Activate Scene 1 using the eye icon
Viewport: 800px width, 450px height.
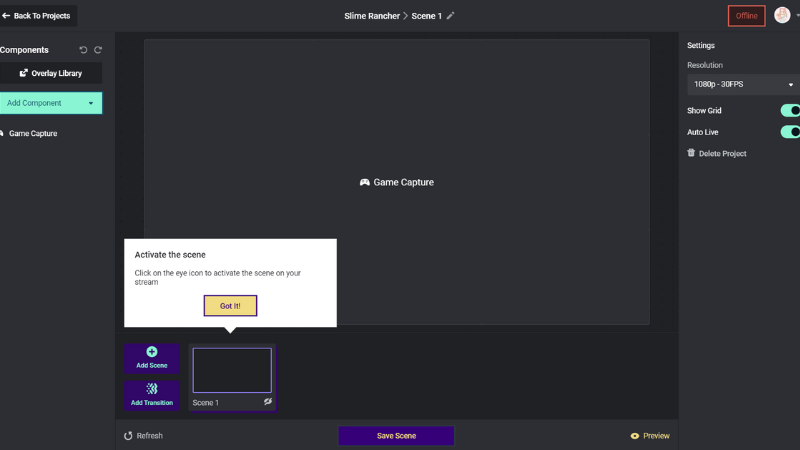click(x=267, y=402)
